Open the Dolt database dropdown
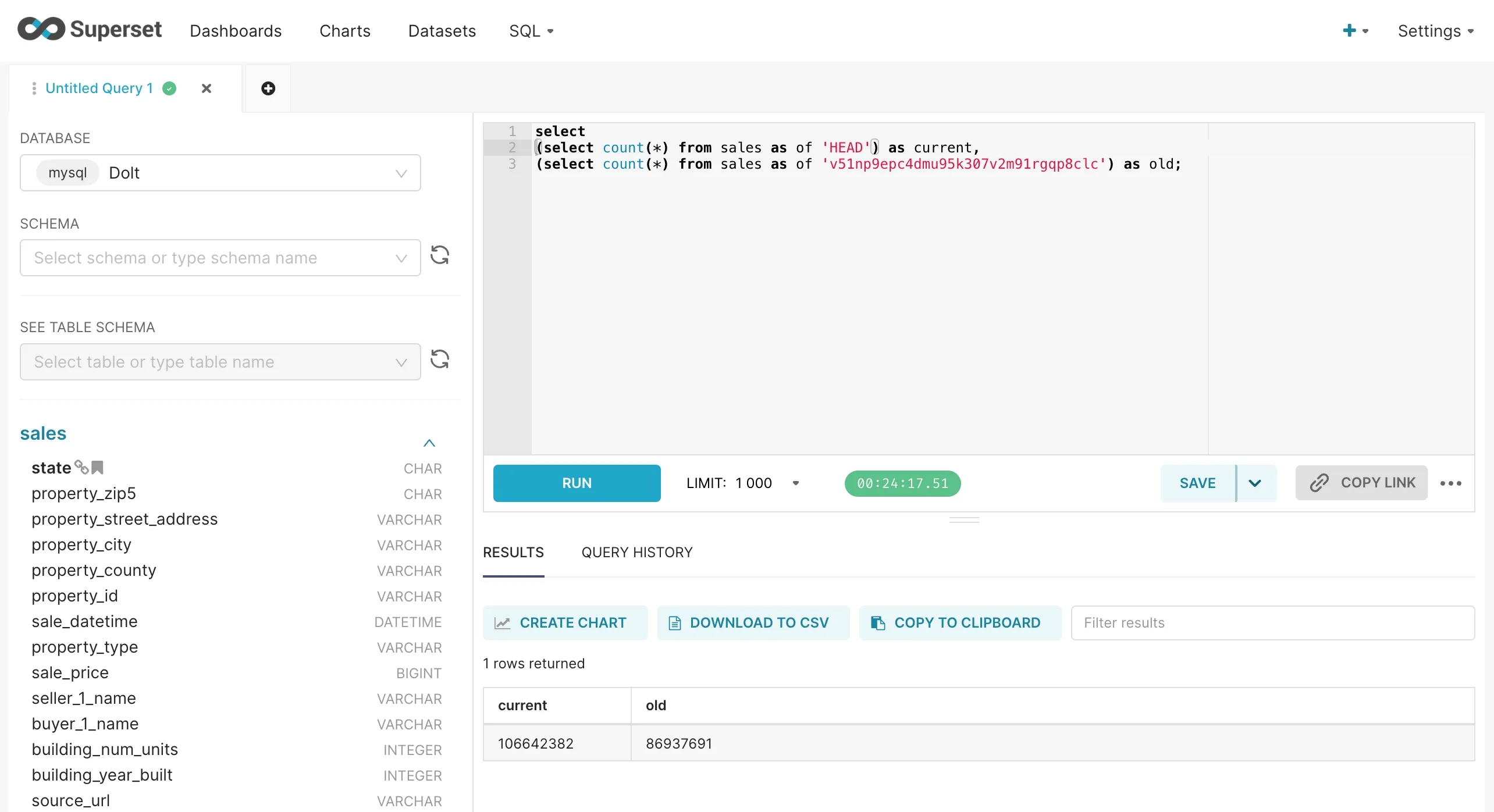Image resolution: width=1494 pixels, height=812 pixels. (220, 173)
